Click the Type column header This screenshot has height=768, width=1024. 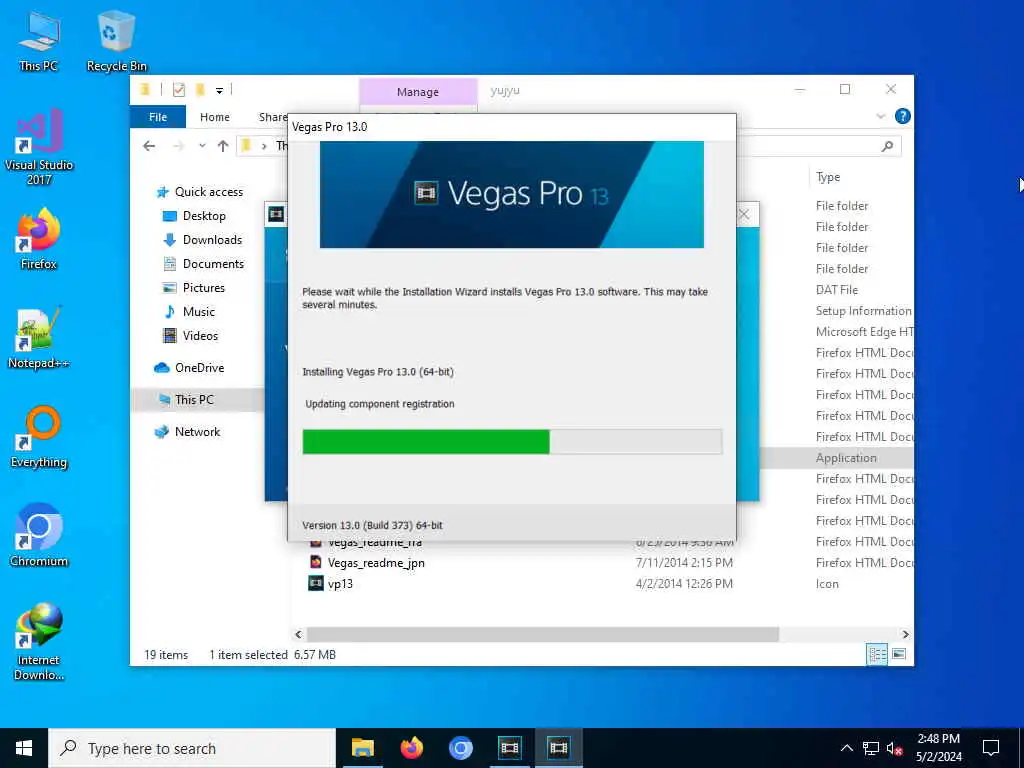(x=828, y=177)
